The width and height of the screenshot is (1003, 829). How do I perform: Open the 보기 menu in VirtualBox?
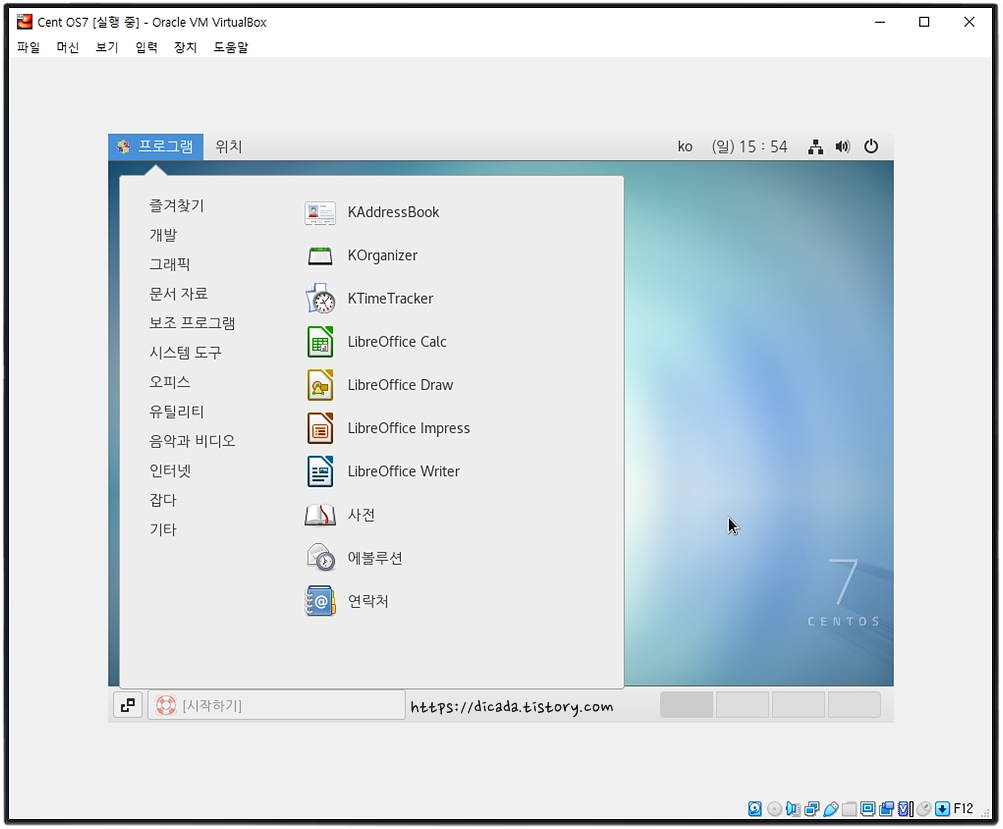(x=106, y=47)
